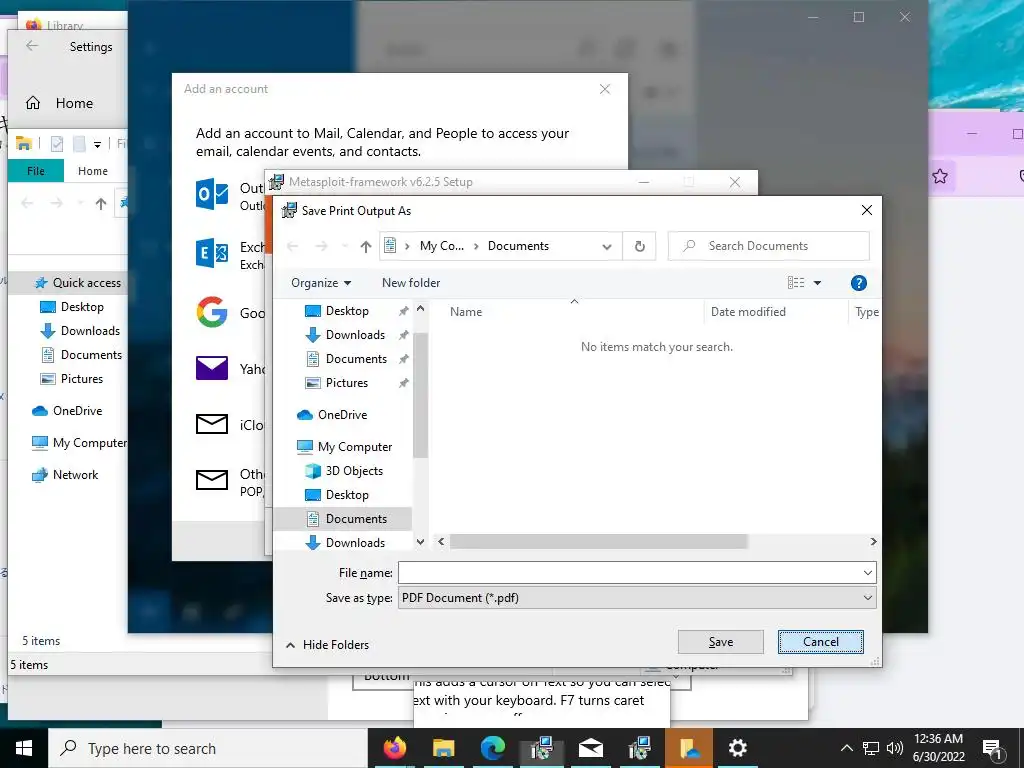Choose the Google account icon
The image size is (1024, 768).
(212, 312)
